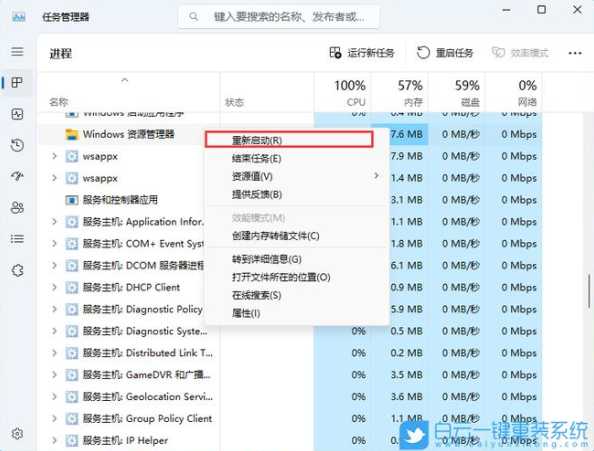The width and height of the screenshot is (594, 451).
Task: Open the Services puzzle icon
Action: coord(17,270)
